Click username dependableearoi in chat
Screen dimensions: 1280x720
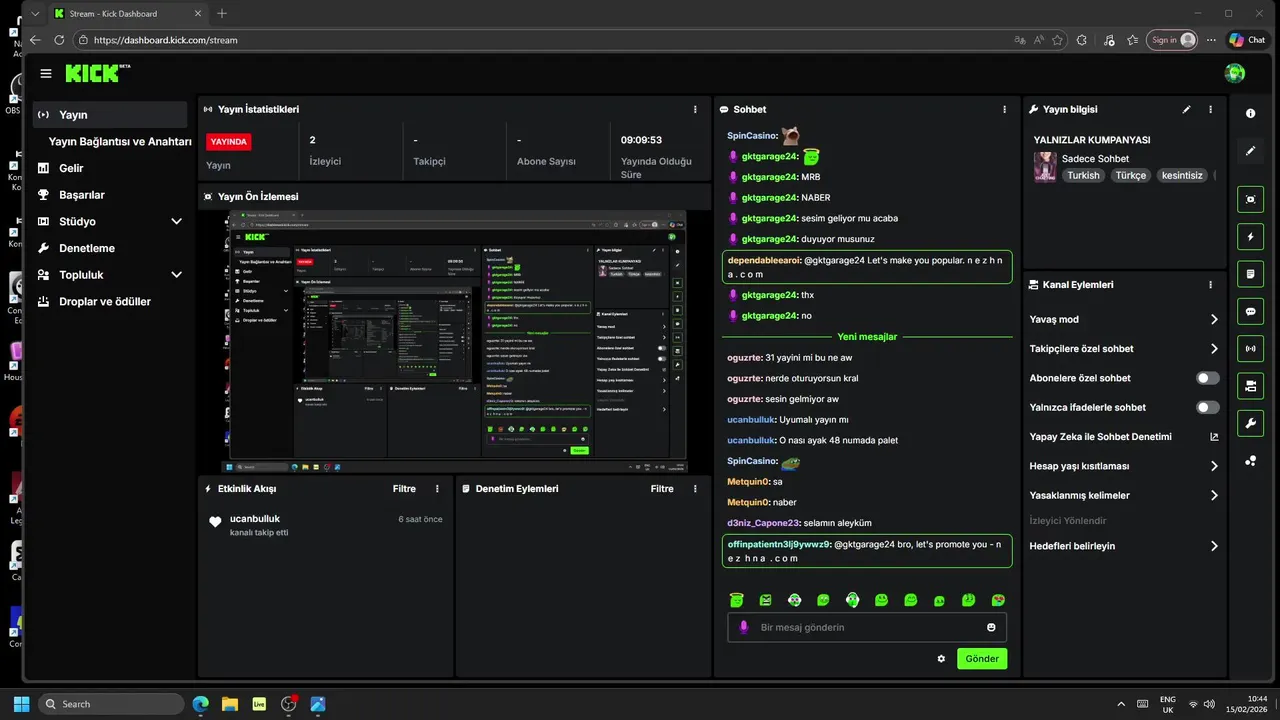pos(765,260)
